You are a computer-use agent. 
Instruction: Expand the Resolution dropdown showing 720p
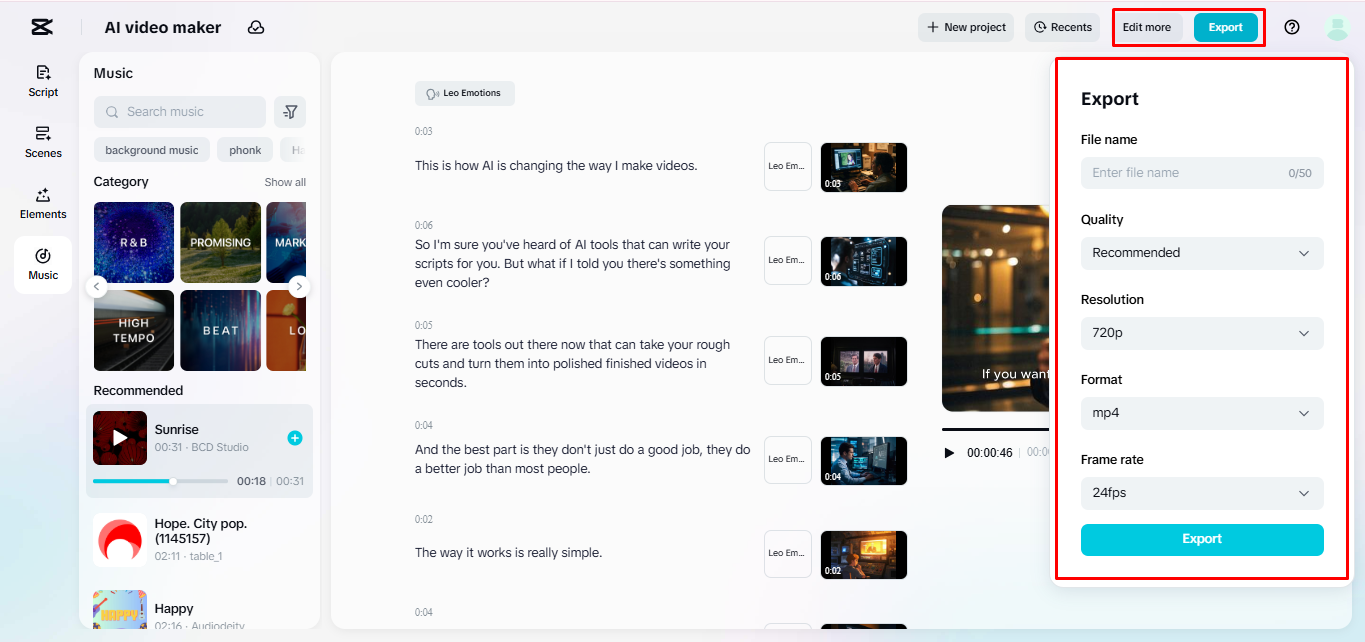pyautogui.click(x=1201, y=333)
